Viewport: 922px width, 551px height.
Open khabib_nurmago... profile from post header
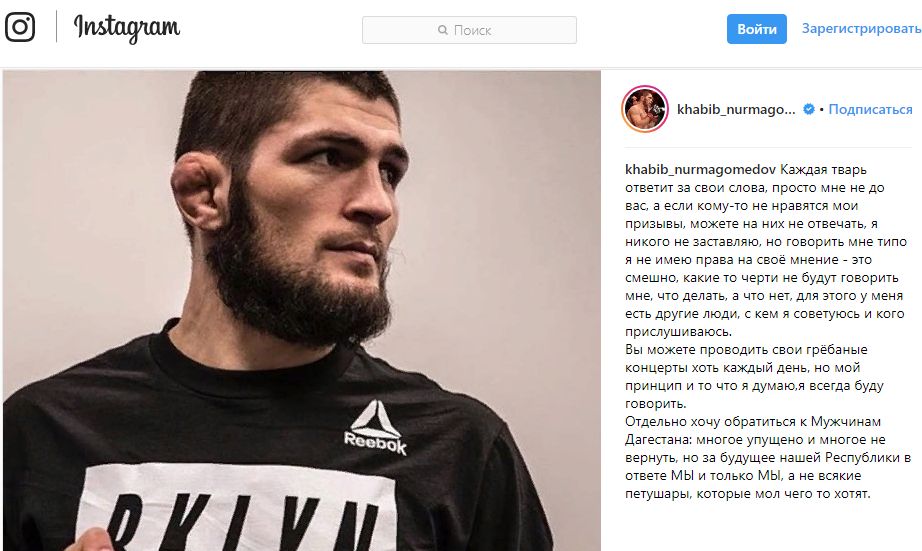tap(736, 109)
